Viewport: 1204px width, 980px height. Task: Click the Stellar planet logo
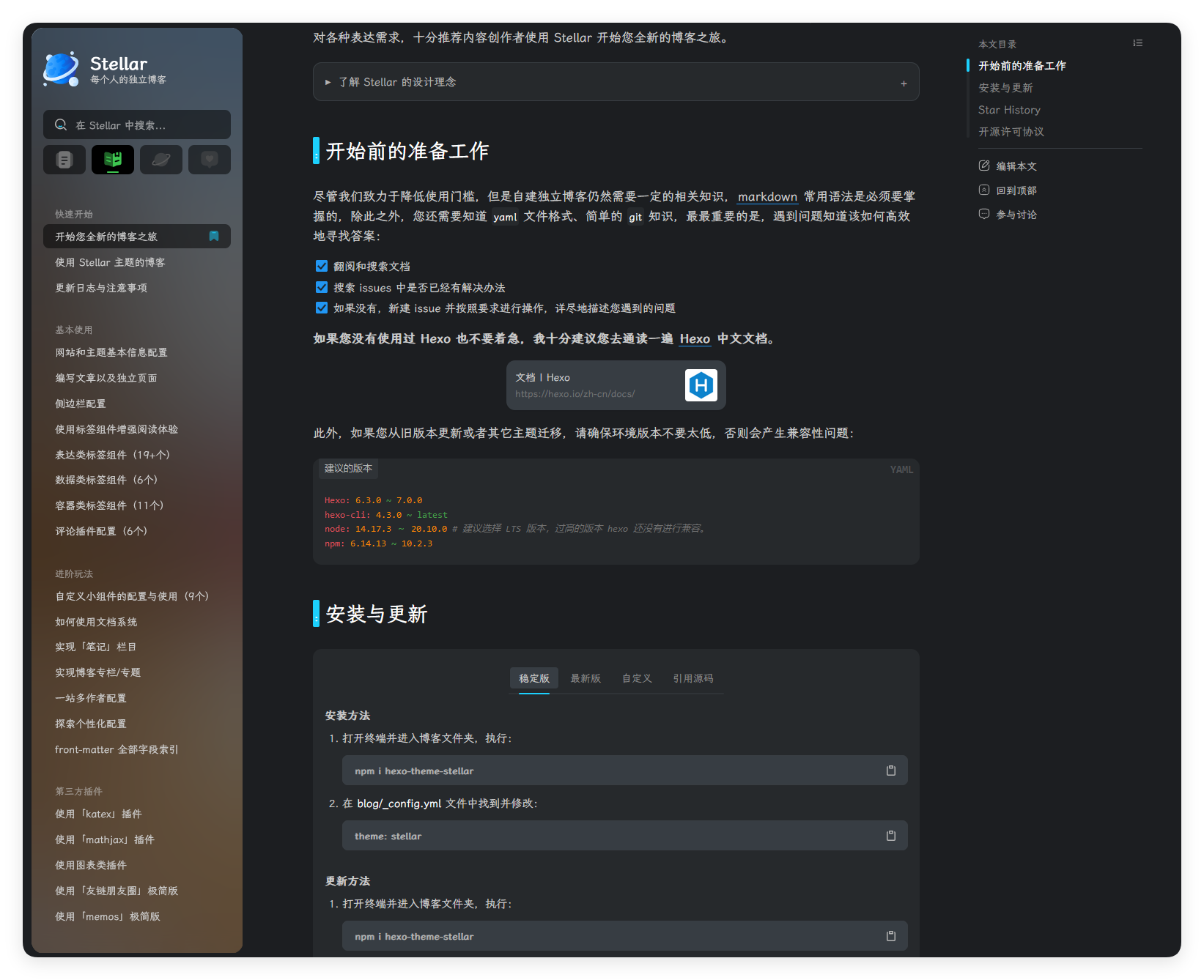(62, 70)
